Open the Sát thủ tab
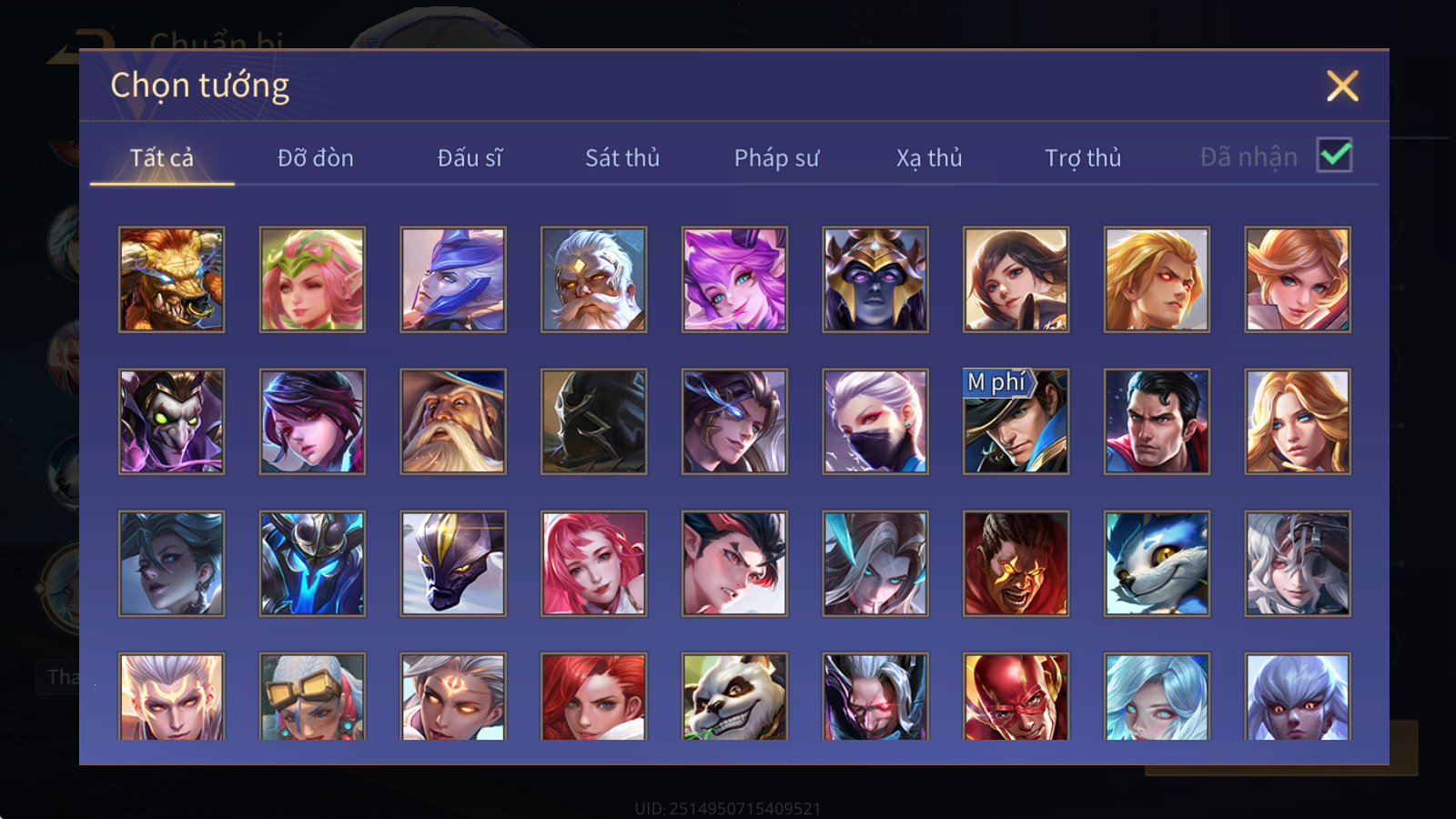 (x=622, y=158)
